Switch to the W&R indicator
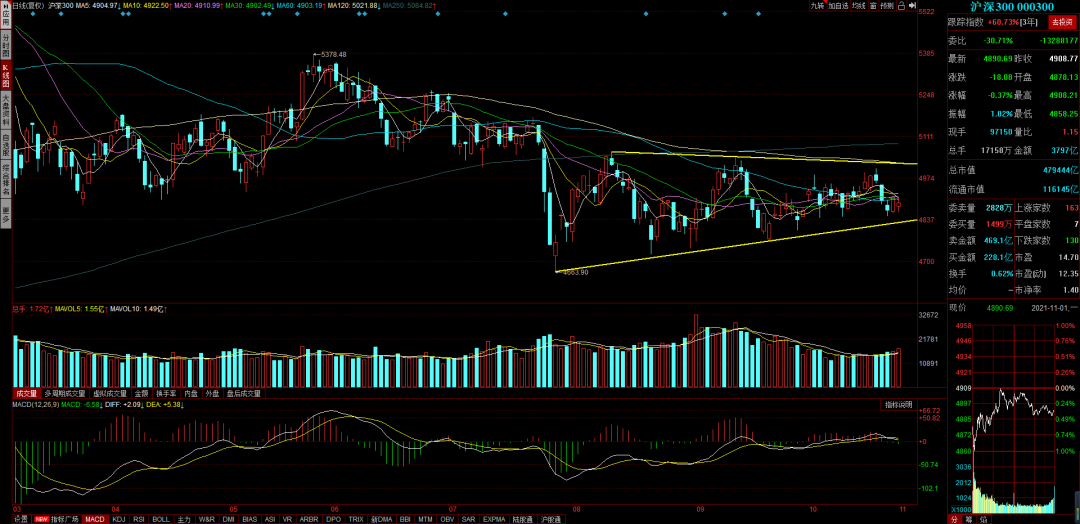This screenshot has width=1080, height=524. (207, 519)
